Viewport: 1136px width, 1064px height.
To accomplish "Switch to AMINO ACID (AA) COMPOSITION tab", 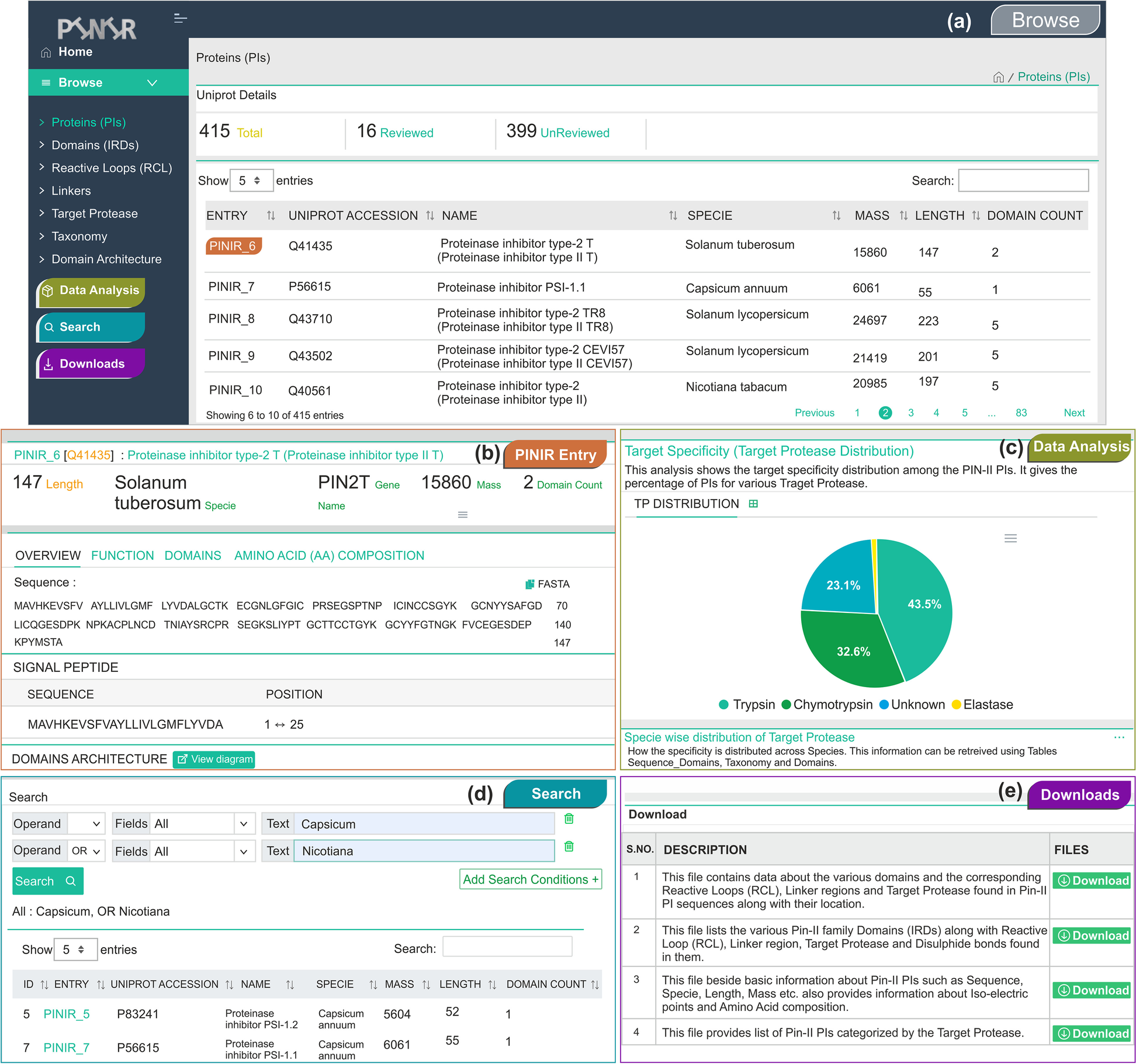I will click(329, 556).
